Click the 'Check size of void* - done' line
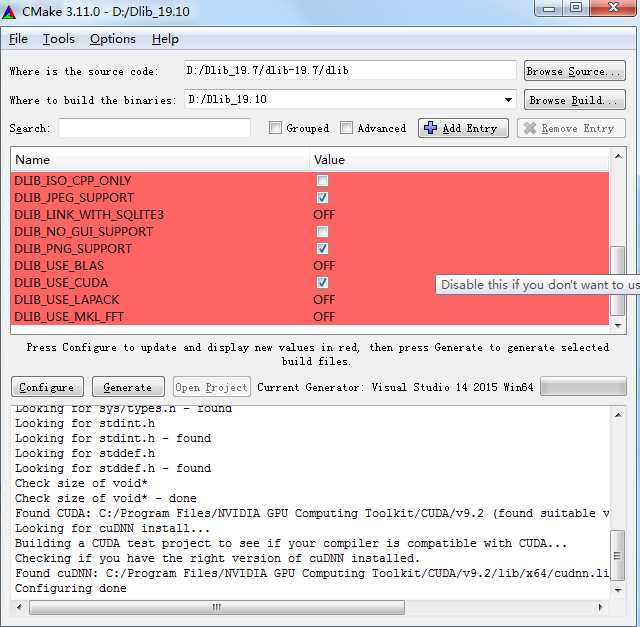The height and width of the screenshot is (627, 640). tap(106, 498)
